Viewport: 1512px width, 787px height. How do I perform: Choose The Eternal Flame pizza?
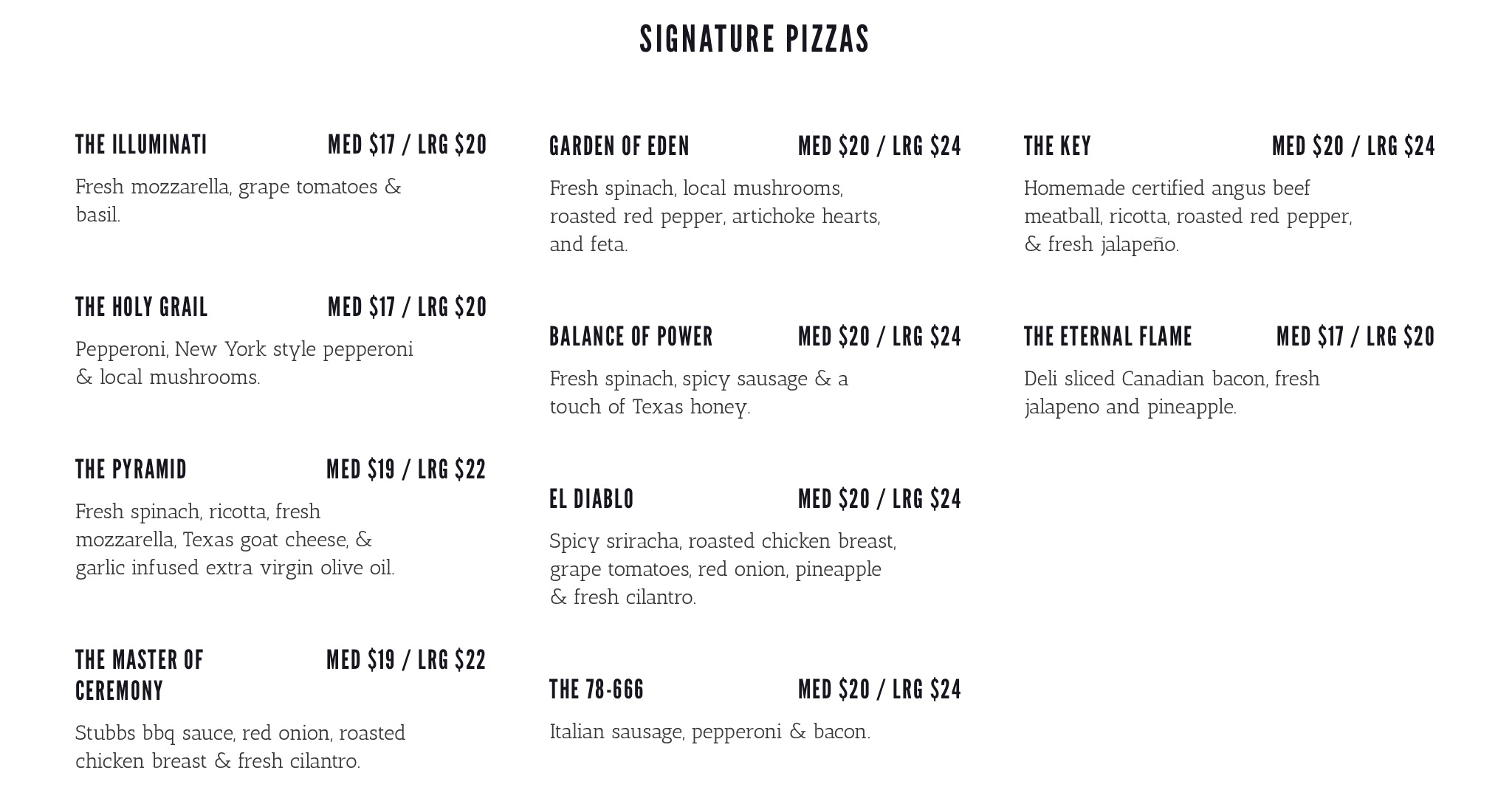(1107, 337)
